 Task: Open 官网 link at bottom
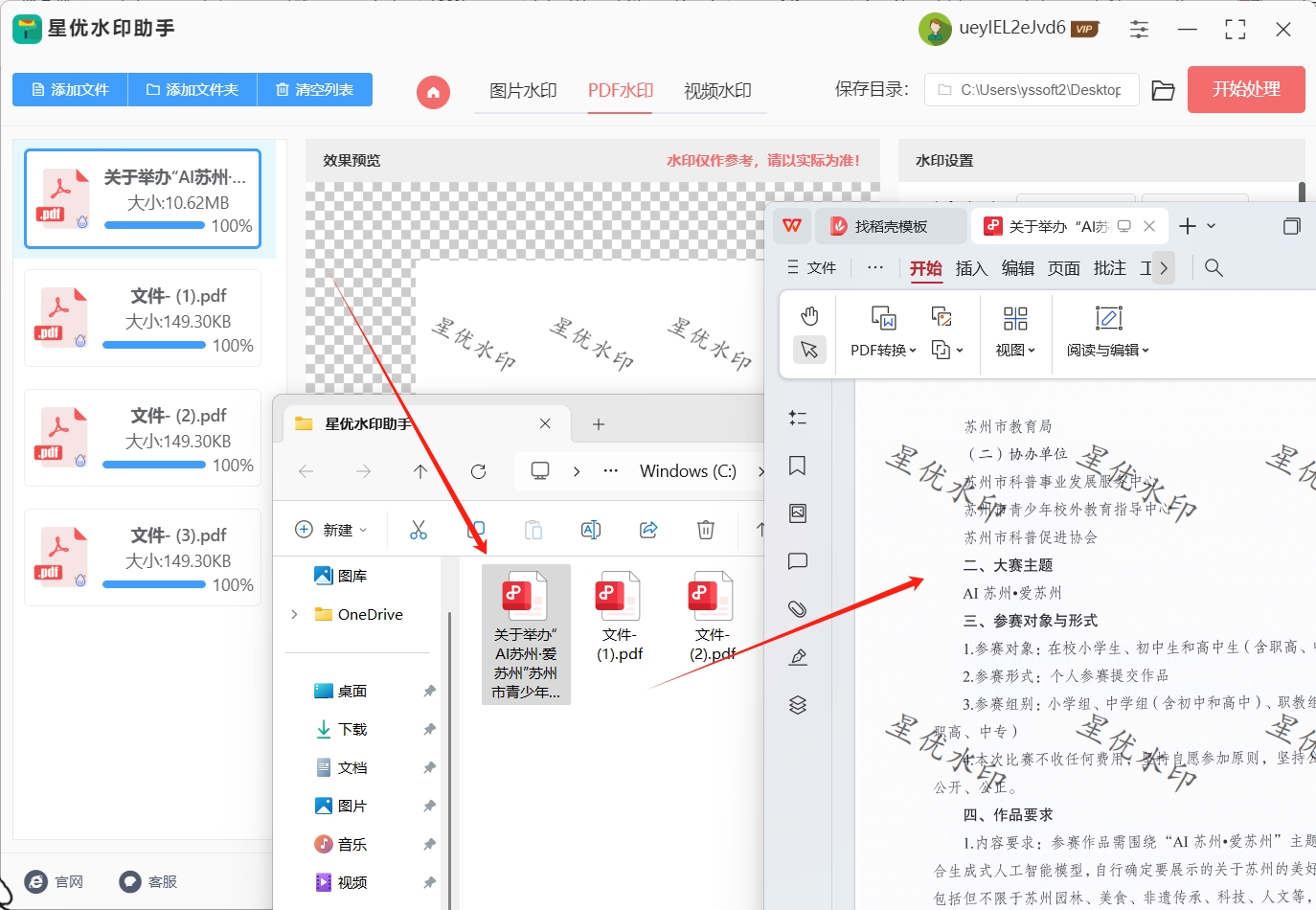pos(55,881)
